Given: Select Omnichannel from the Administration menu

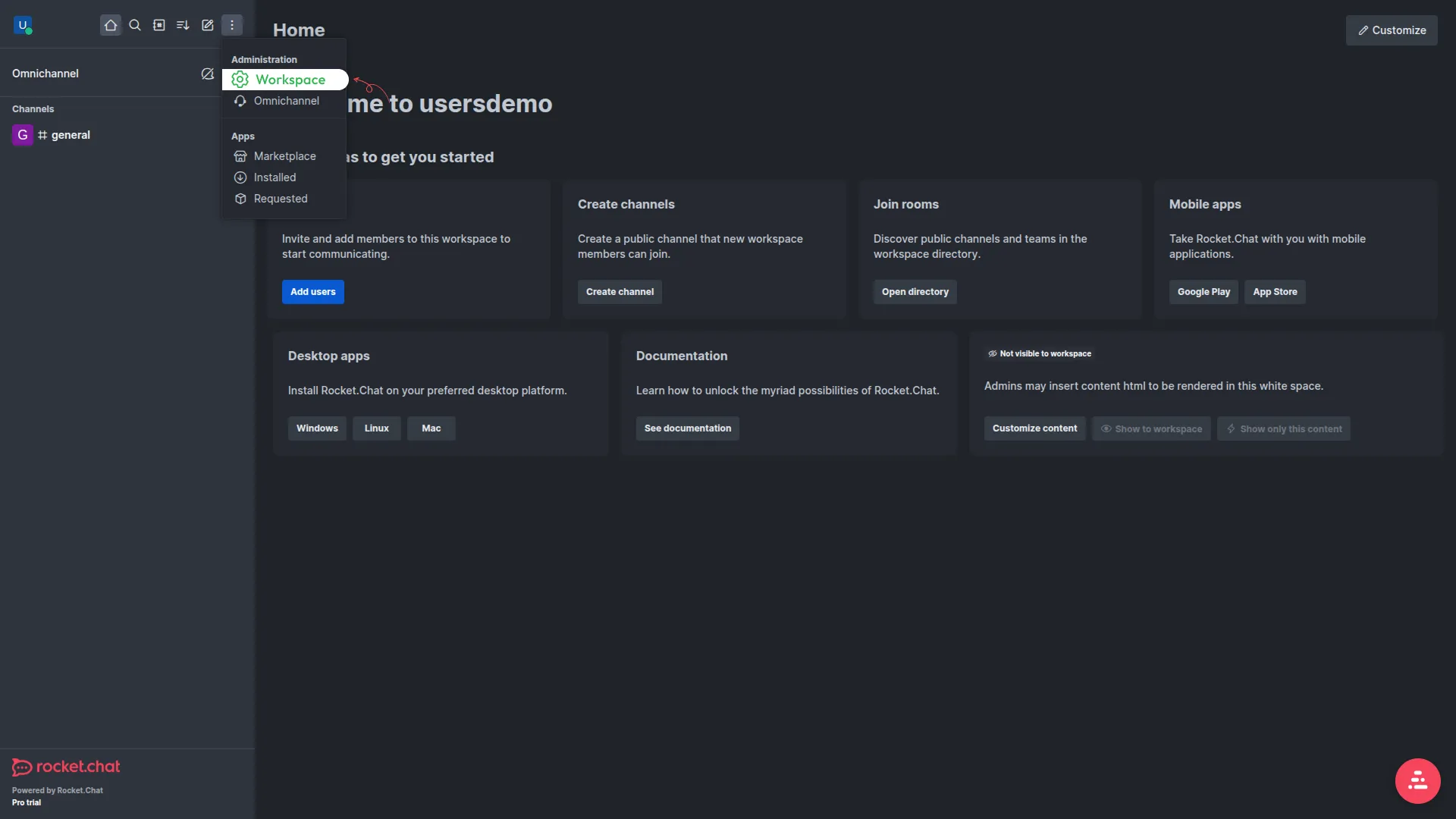Looking at the screenshot, I should [x=286, y=100].
